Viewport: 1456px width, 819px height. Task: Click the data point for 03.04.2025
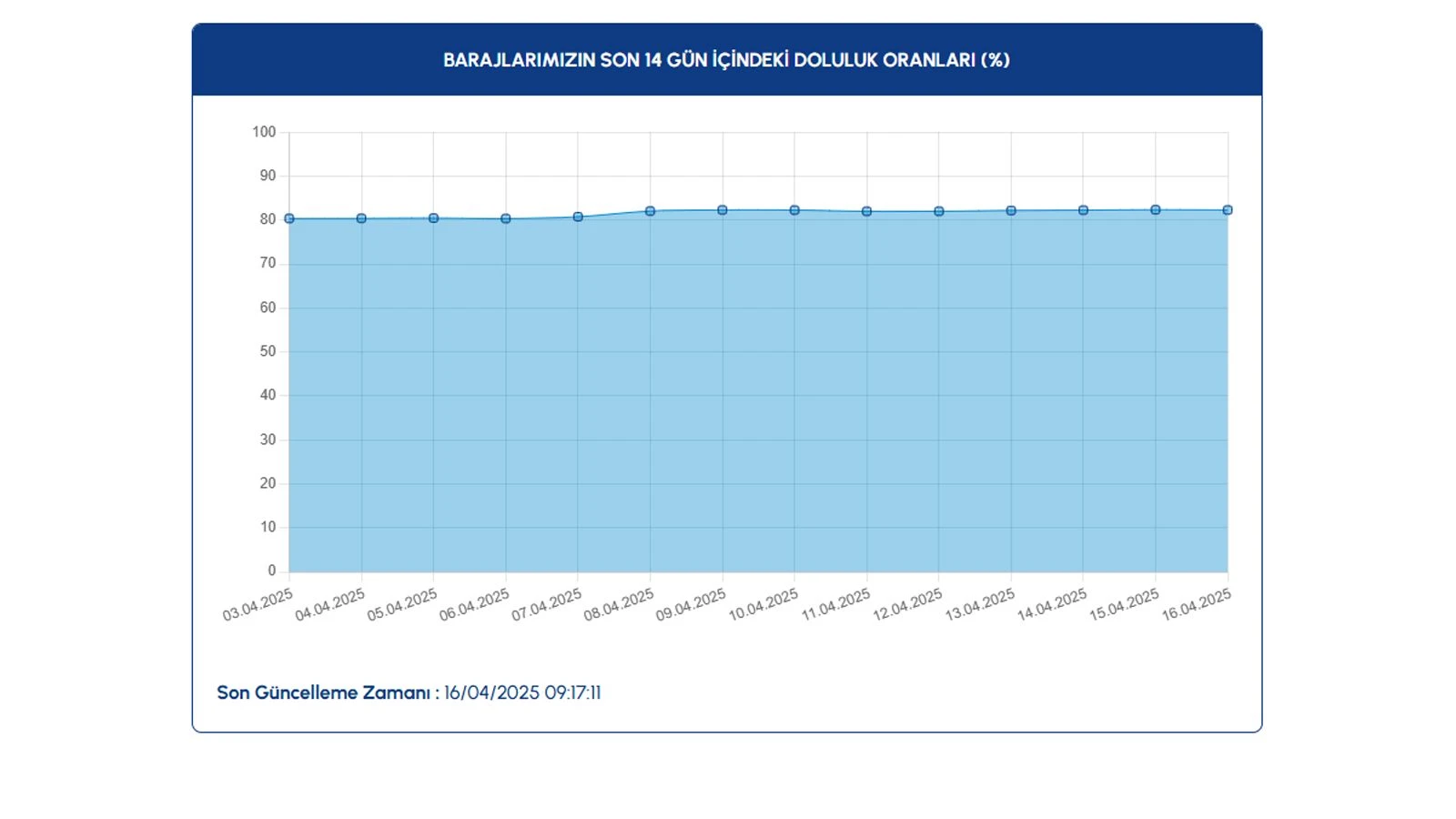[x=289, y=218]
